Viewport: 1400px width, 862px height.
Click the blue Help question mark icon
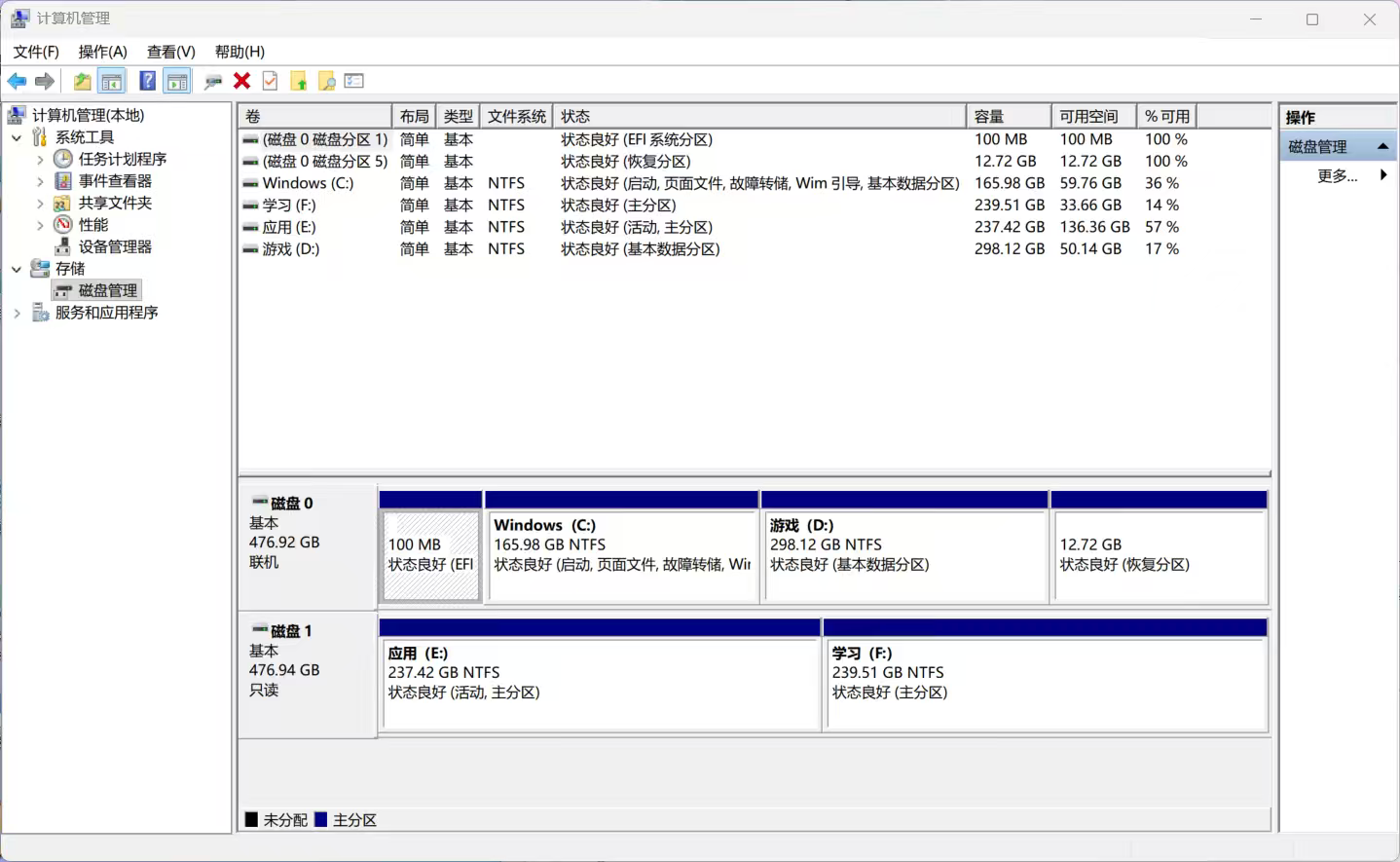[148, 82]
